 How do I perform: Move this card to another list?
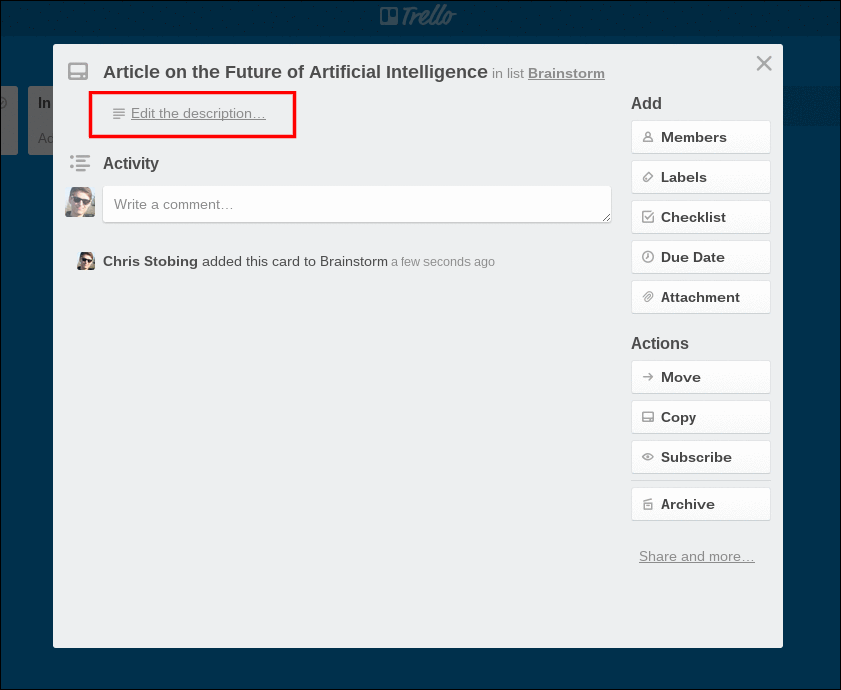tap(700, 377)
